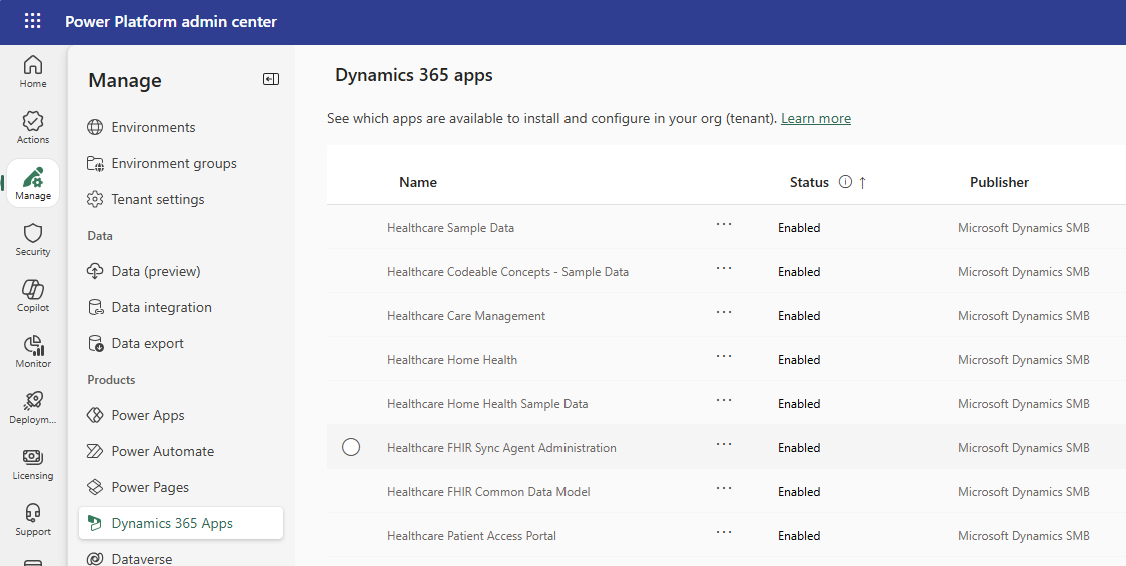1126x566 pixels.
Task: Click the Power Apps icon
Action: [95, 415]
